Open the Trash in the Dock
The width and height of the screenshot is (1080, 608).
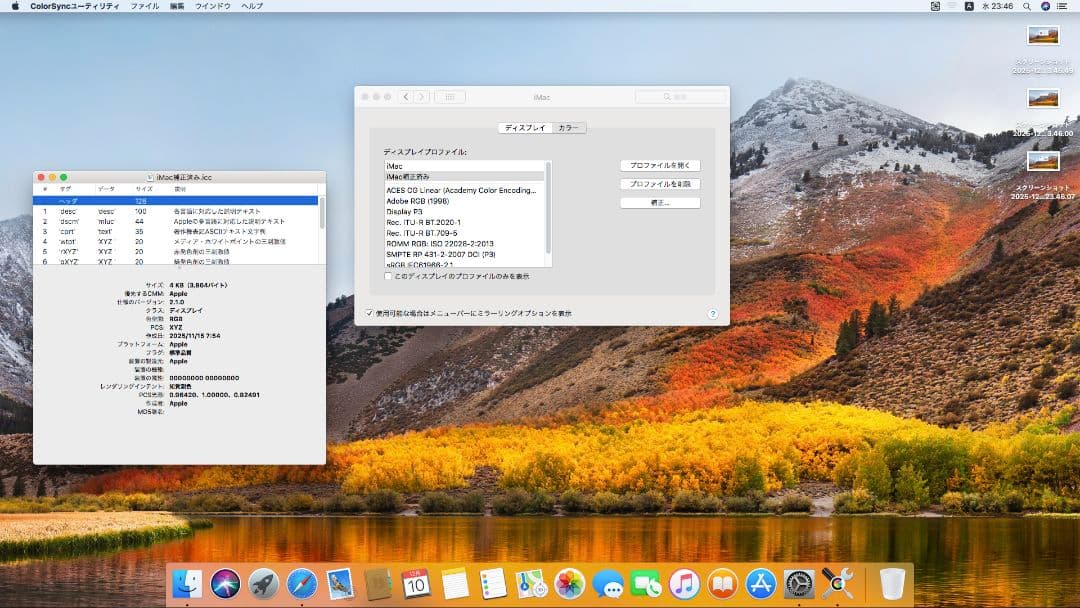pyautogui.click(x=892, y=583)
